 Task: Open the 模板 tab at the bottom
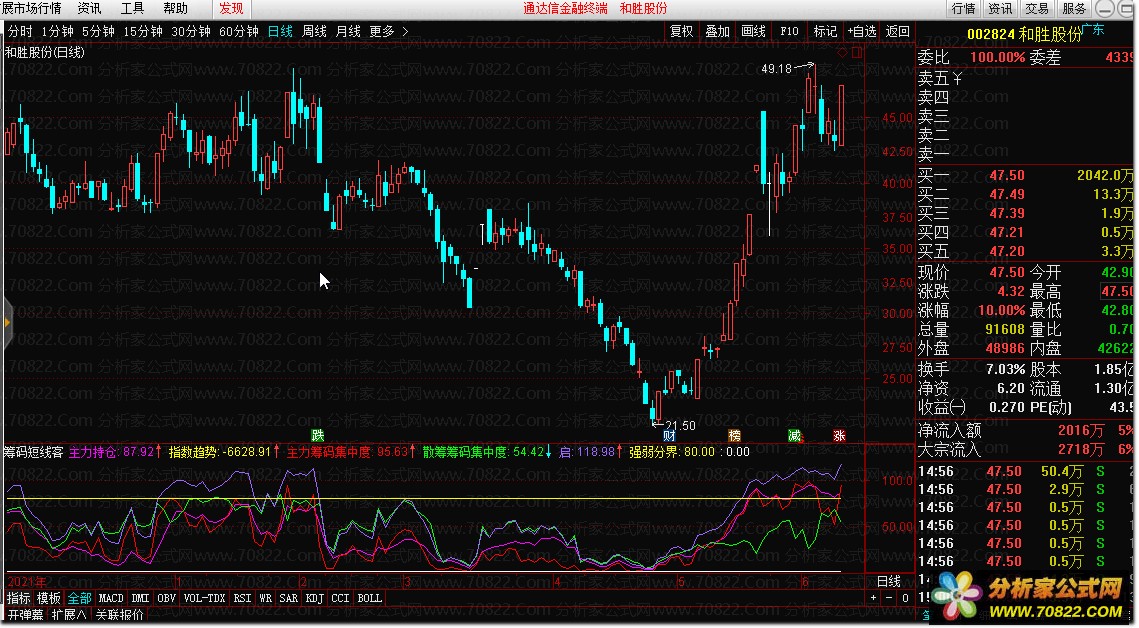pyautogui.click(x=49, y=598)
